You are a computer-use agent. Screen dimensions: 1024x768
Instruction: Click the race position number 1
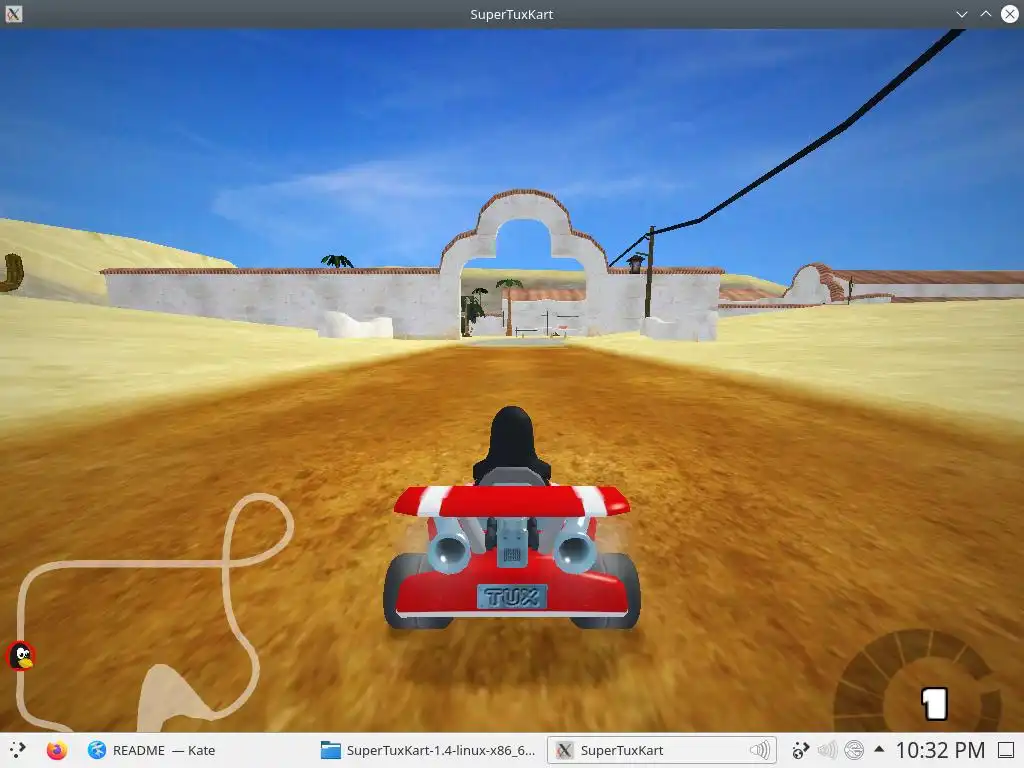click(935, 704)
